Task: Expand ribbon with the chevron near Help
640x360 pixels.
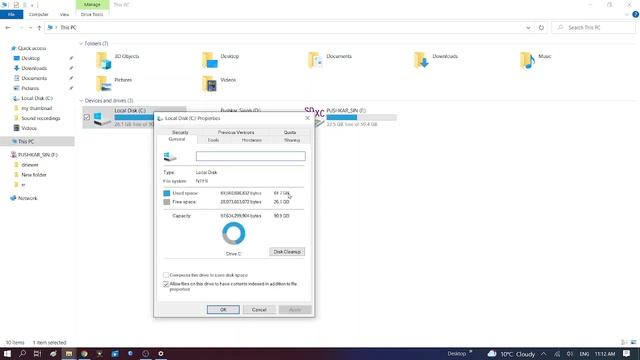Action: click(627, 14)
